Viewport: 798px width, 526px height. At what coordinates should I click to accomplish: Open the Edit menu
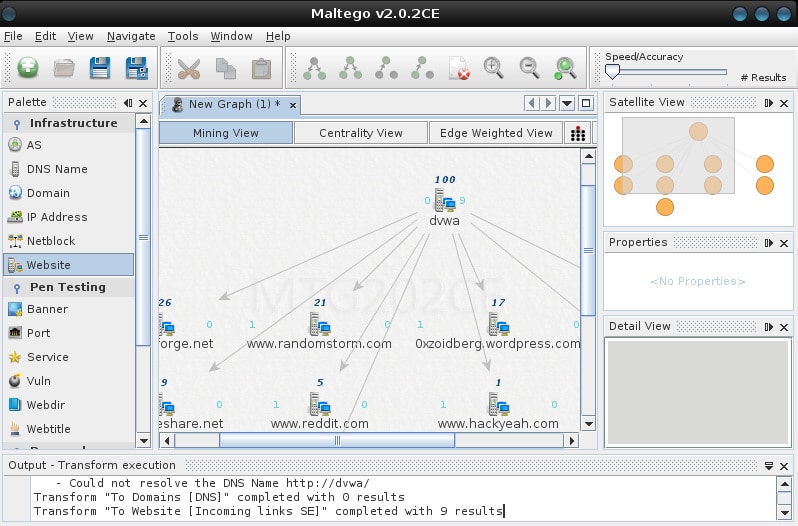click(45, 36)
